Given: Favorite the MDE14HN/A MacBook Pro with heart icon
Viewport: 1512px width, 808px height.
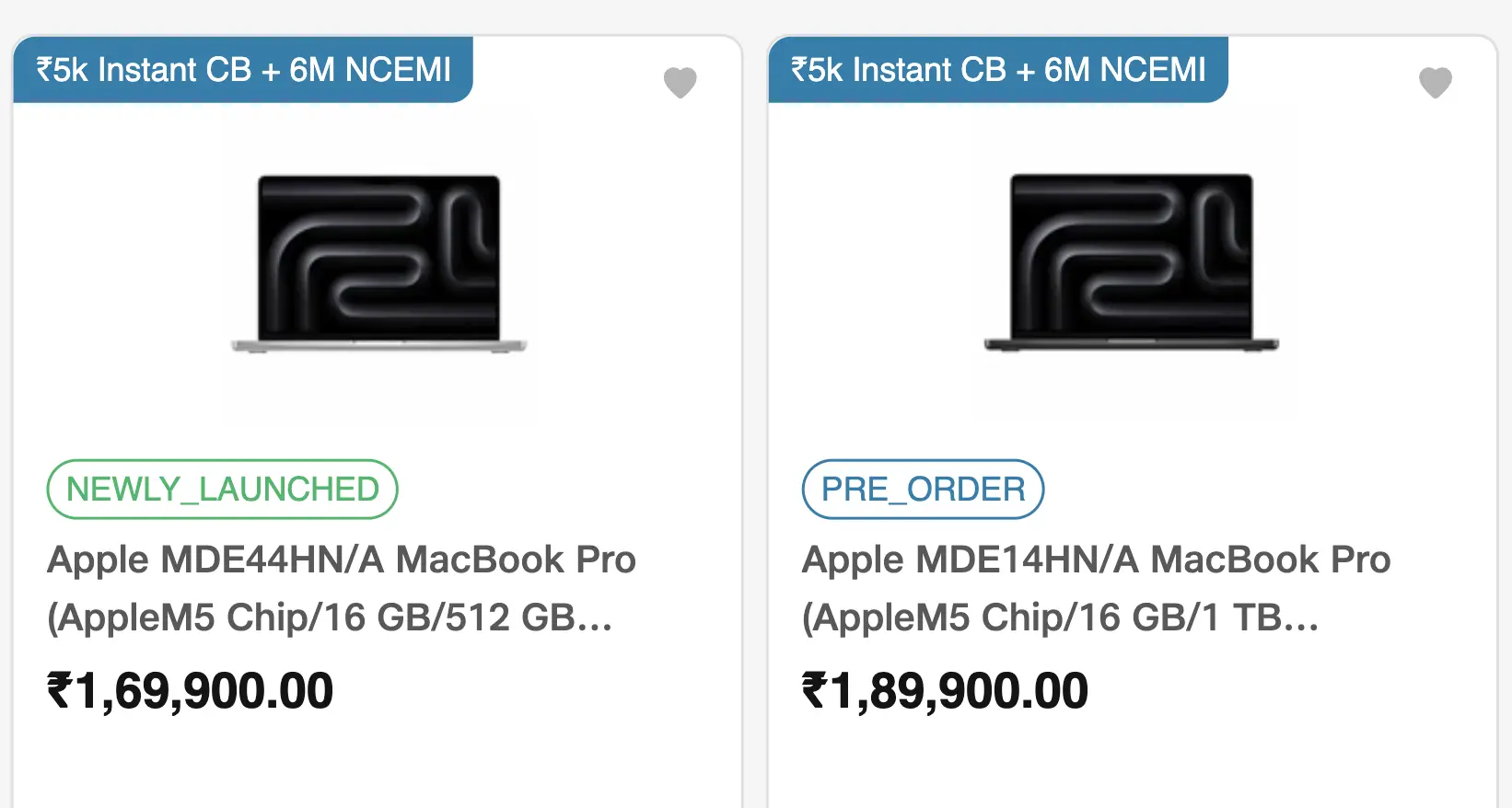Looking at the screenshot, I should point(1435,83).
